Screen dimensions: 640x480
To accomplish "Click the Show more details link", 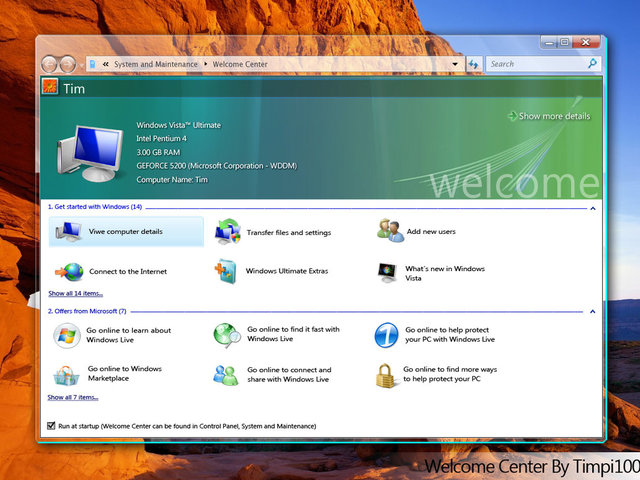I will point(554,116).
